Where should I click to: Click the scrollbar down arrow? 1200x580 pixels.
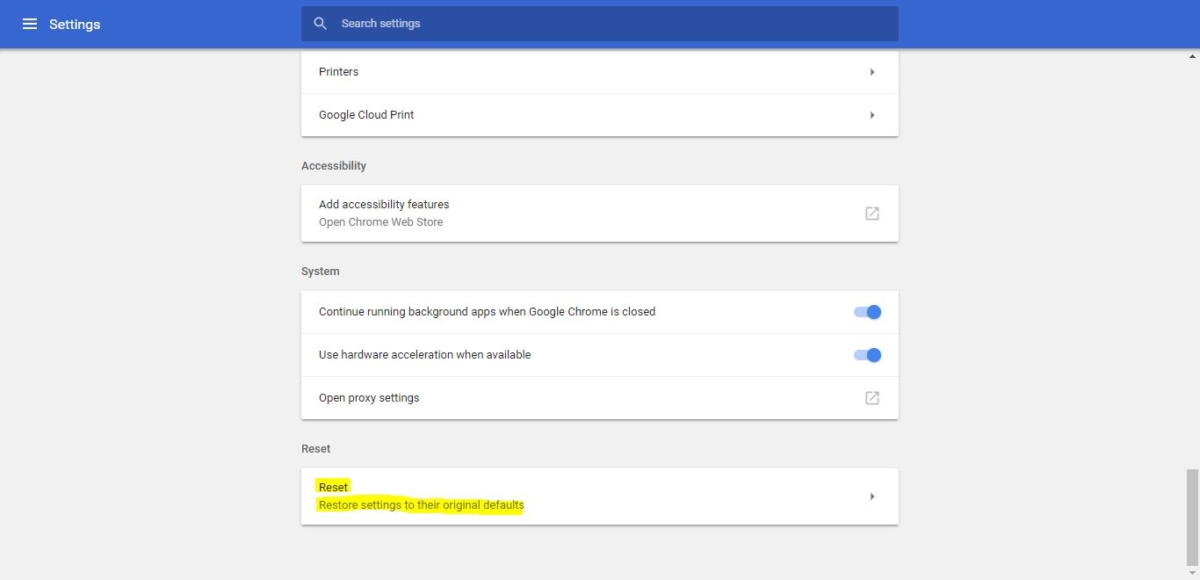click(x=1192, y=573)
